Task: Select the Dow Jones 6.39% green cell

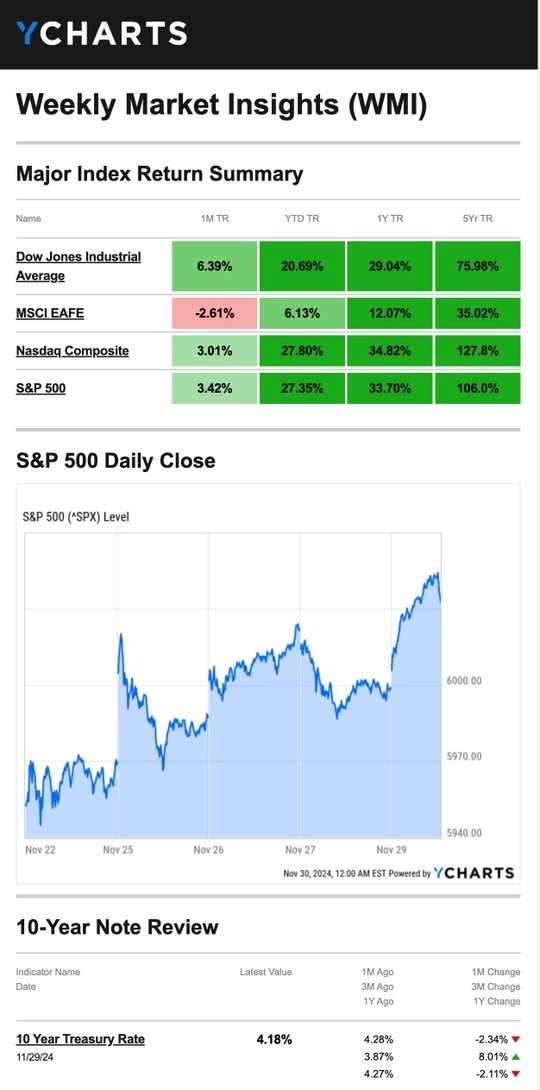Action: coord(214,266)
